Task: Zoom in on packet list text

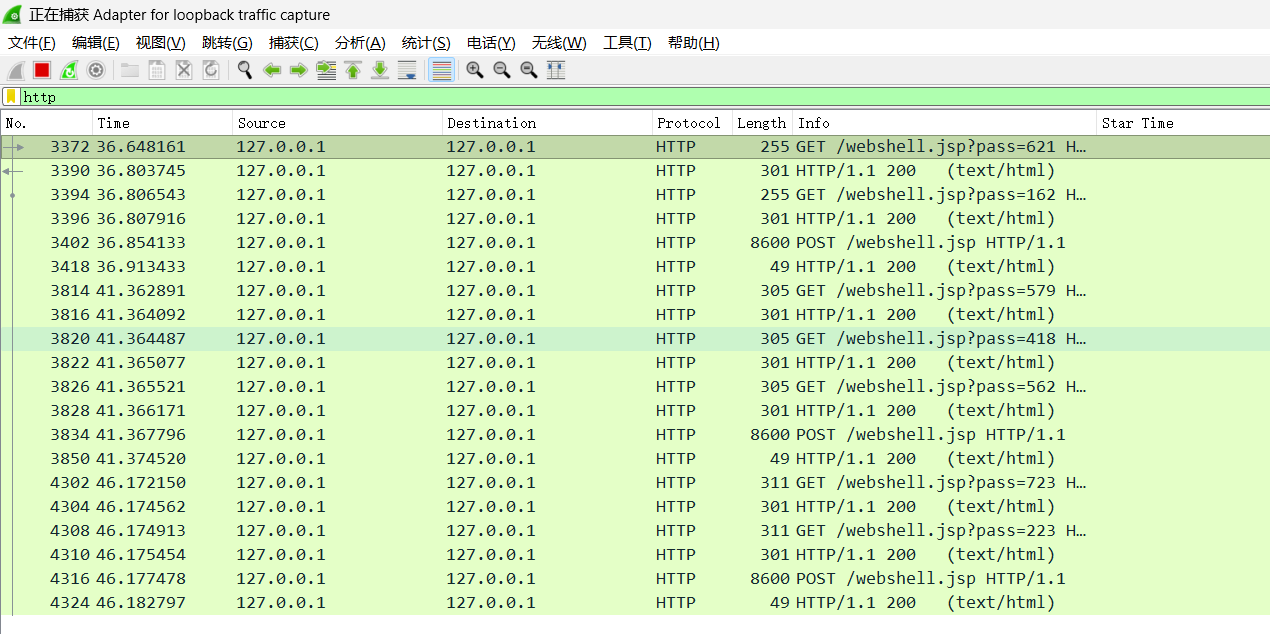Action: click(x=474, y=70)
